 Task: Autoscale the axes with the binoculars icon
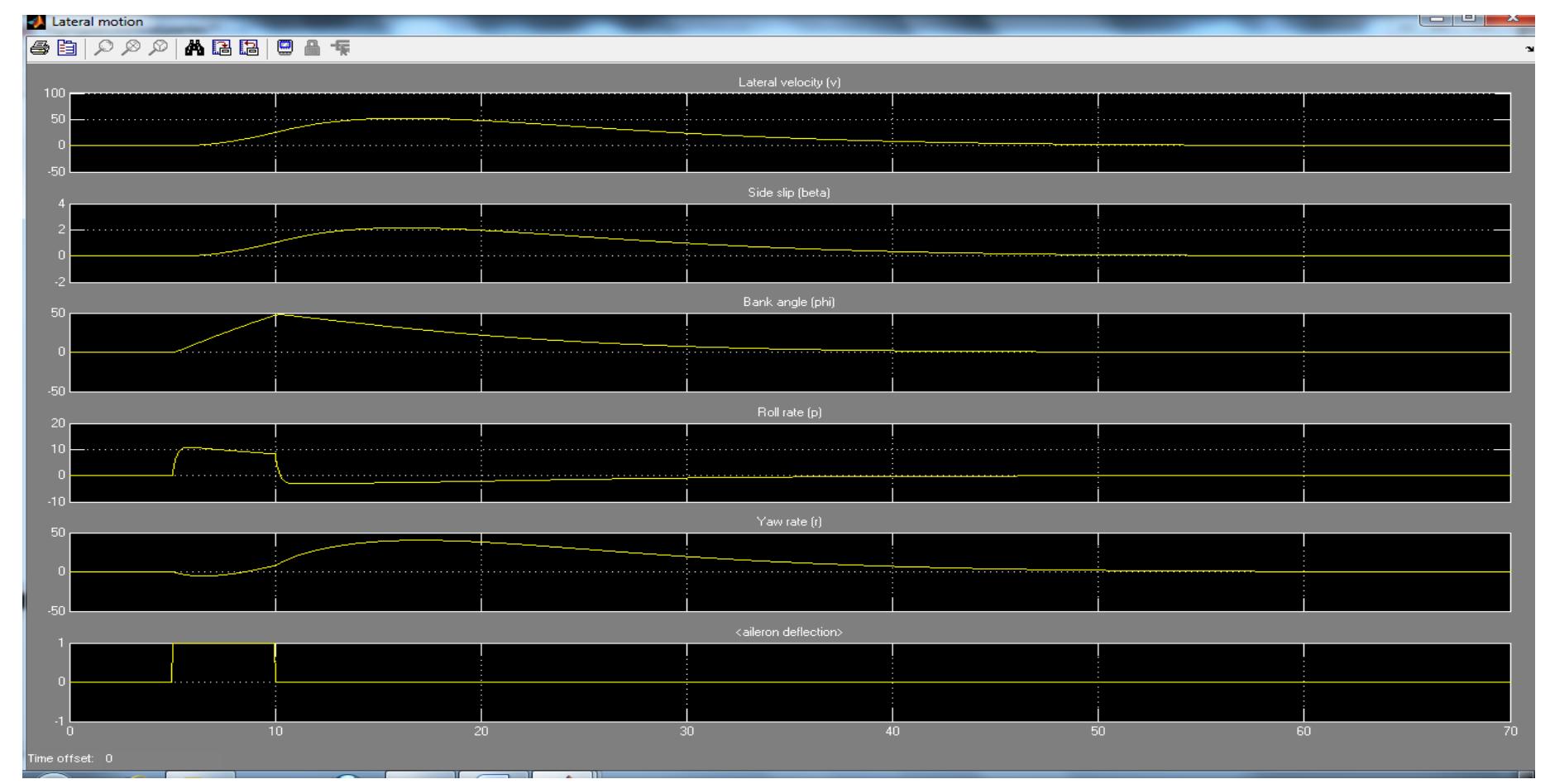tap(195, 49)
